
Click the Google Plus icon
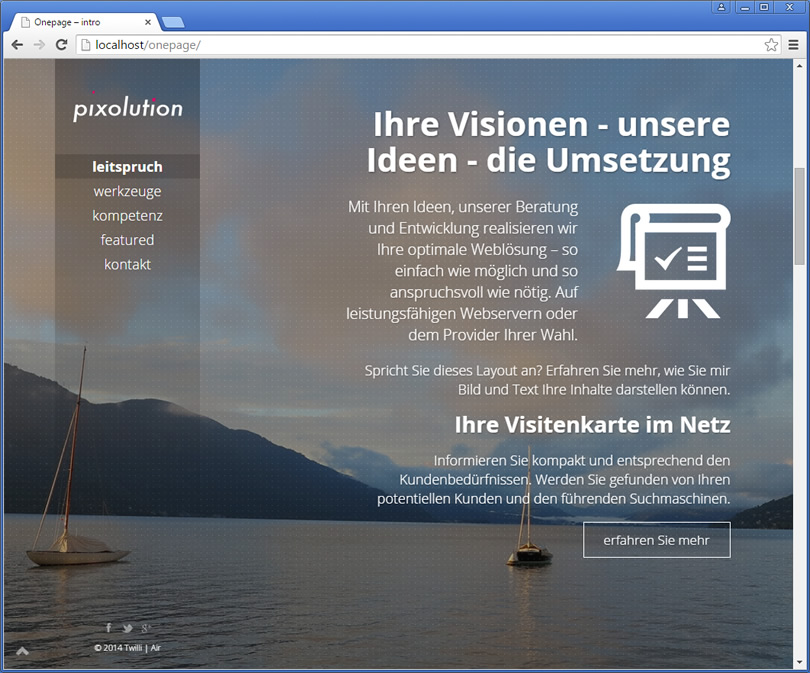pos(146,628)
